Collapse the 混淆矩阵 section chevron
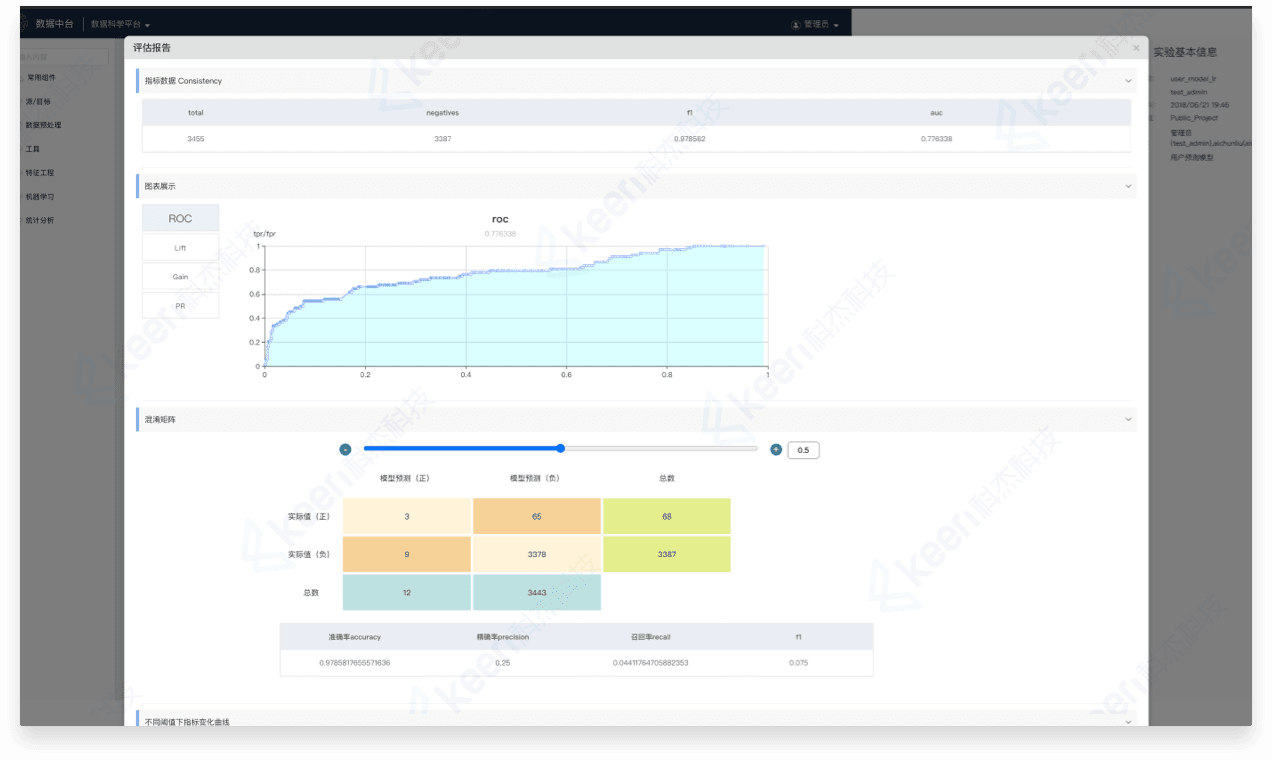The height and width of the screenshot is (760, 1272). 1128,420
